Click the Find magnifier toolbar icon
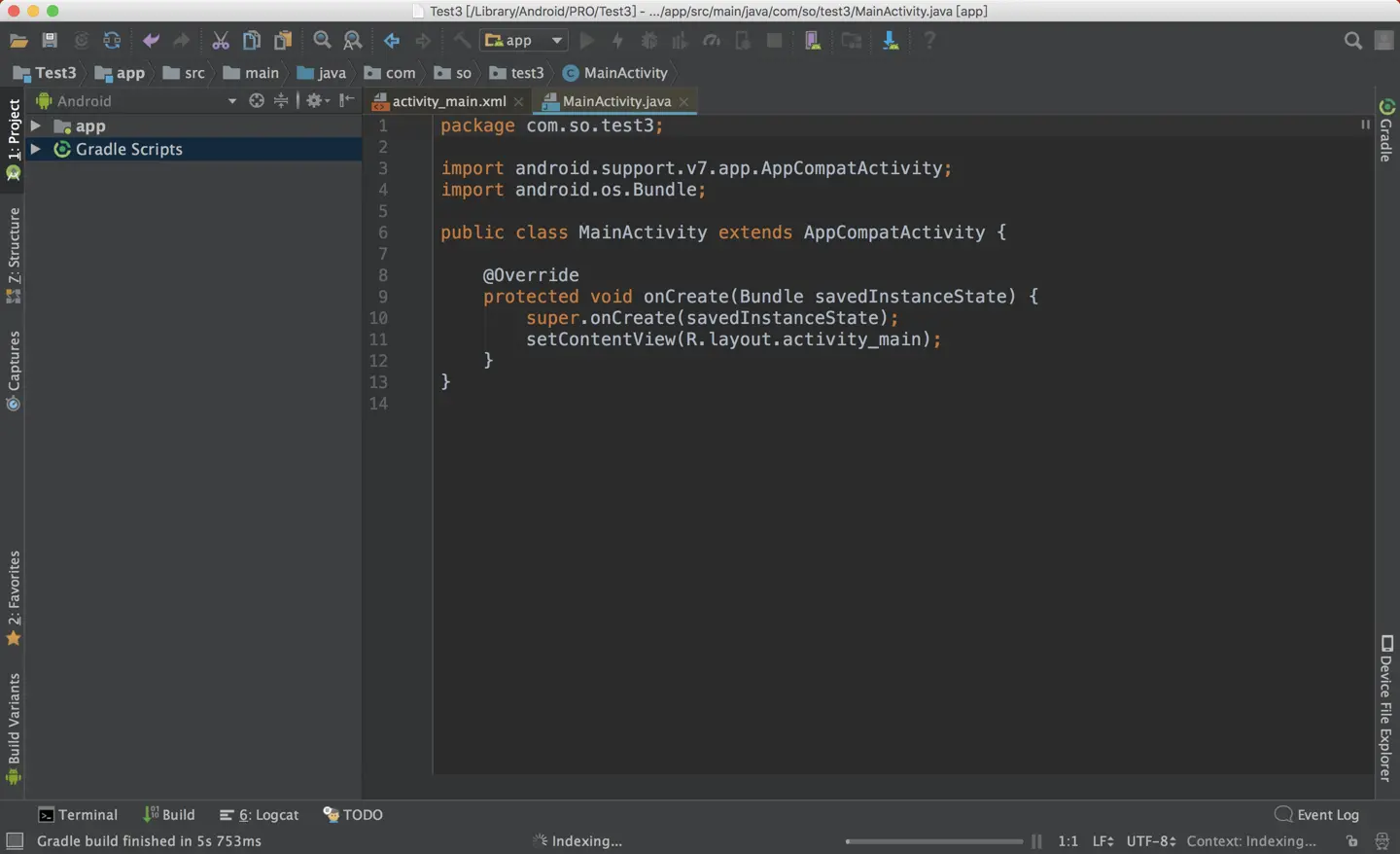The height and width of the screenshot is (854, 1400). (x=322, y=41)
